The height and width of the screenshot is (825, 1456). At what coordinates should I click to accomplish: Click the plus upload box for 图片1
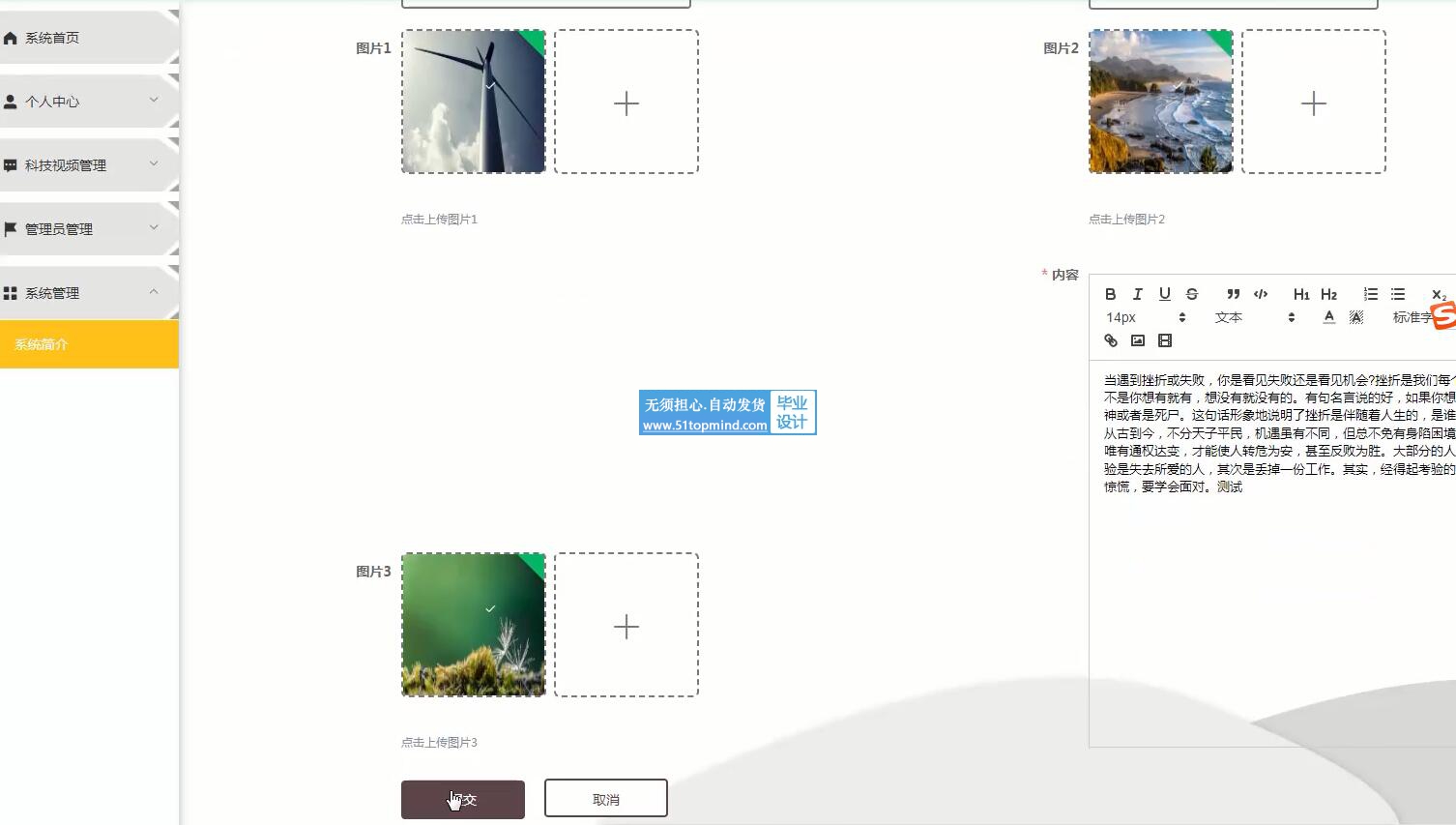coord(626,102)
